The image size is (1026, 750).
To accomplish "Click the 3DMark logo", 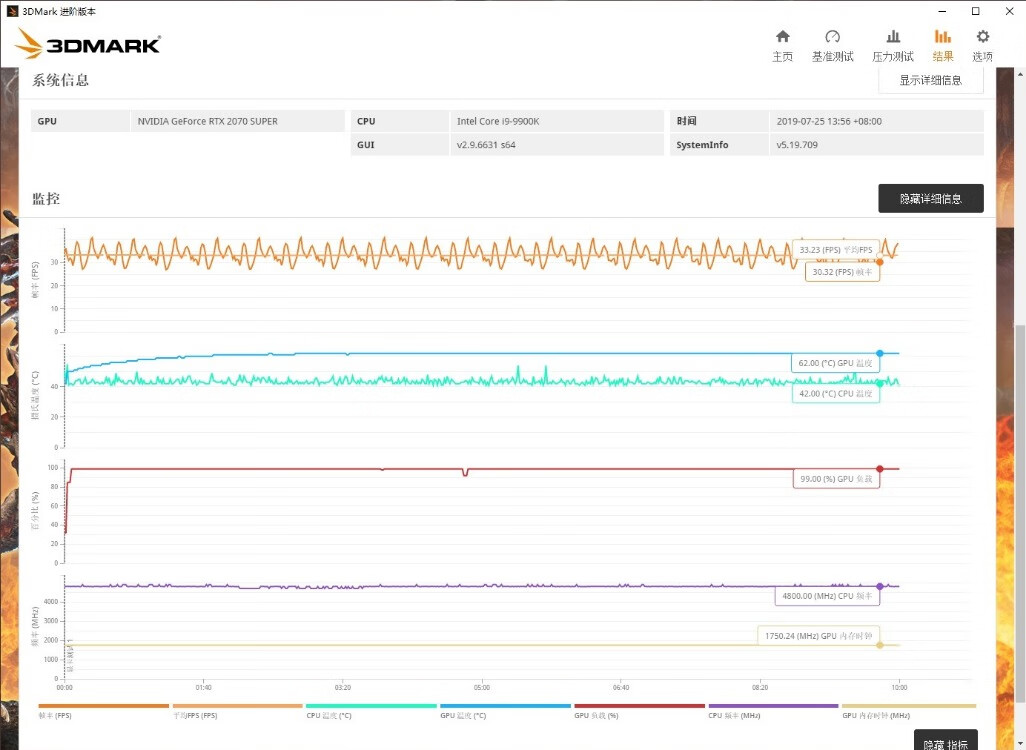I will pos(88,44).
